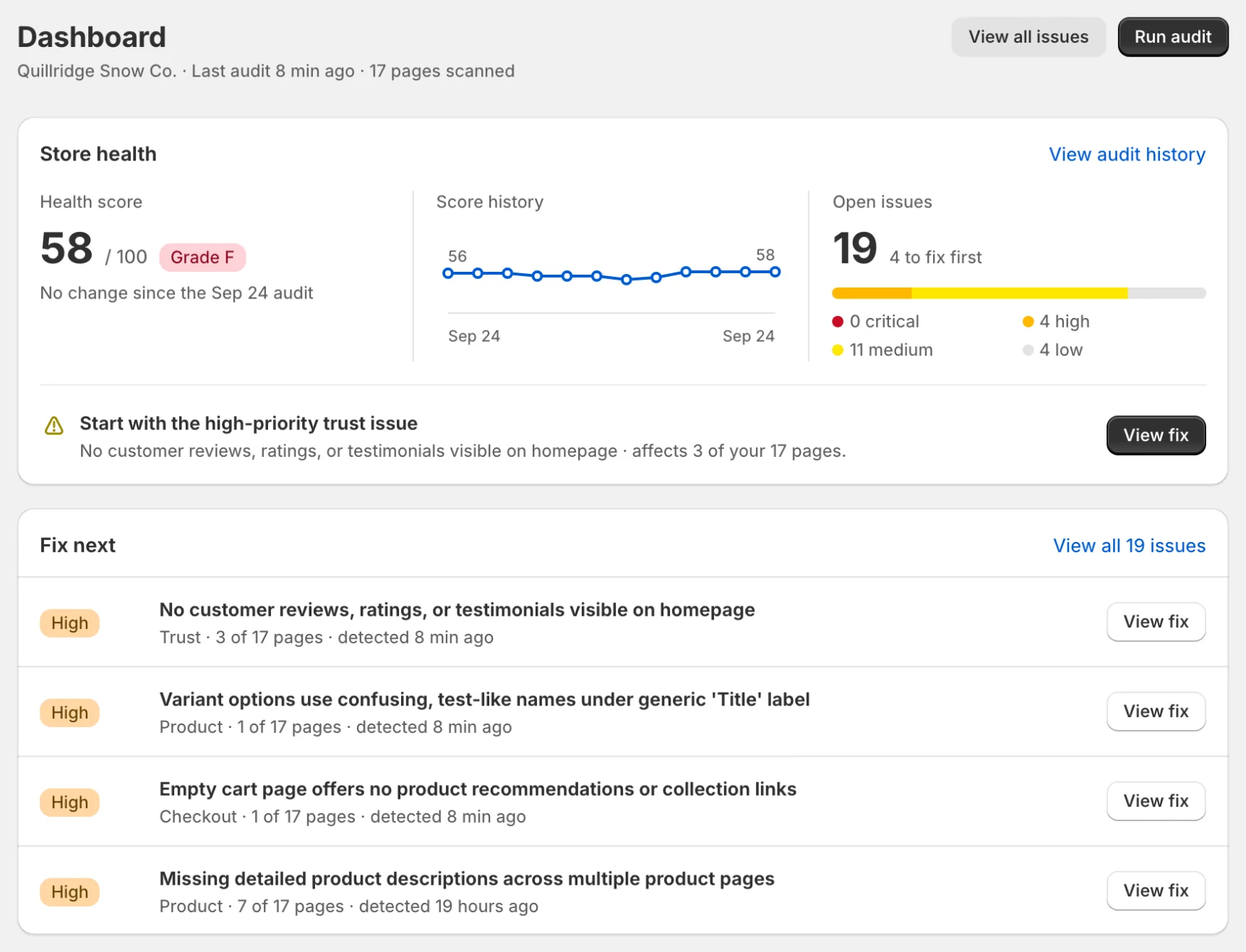Image resolution: width=1246 pixels, height=952 pixels.
Task: Click the warning triangle icon beside trust issue
Action: click(54, 426)
